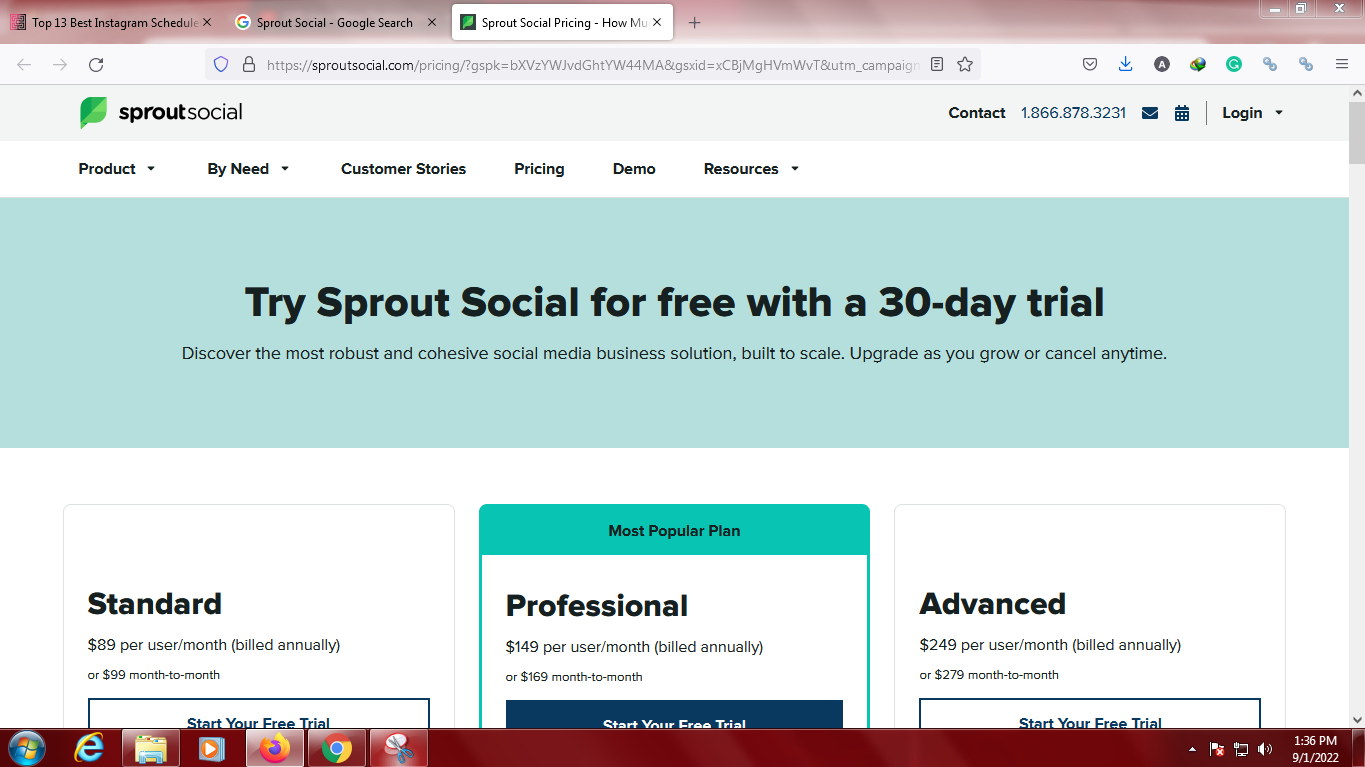Open a new tab with plus button
This screenshot has width=1365, height=767.
coord(695,22)
